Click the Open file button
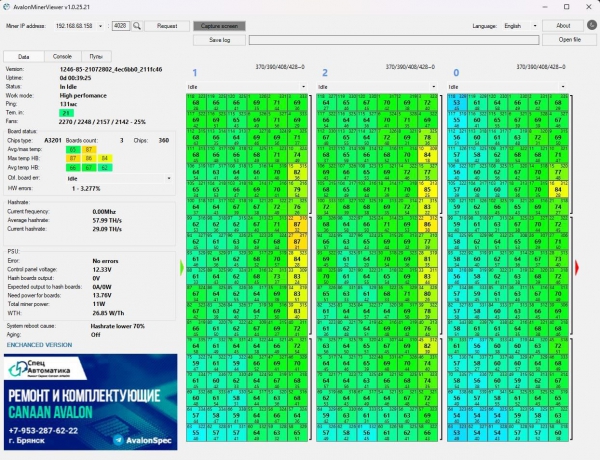This screenshot has height=460, width=600. 569,40
